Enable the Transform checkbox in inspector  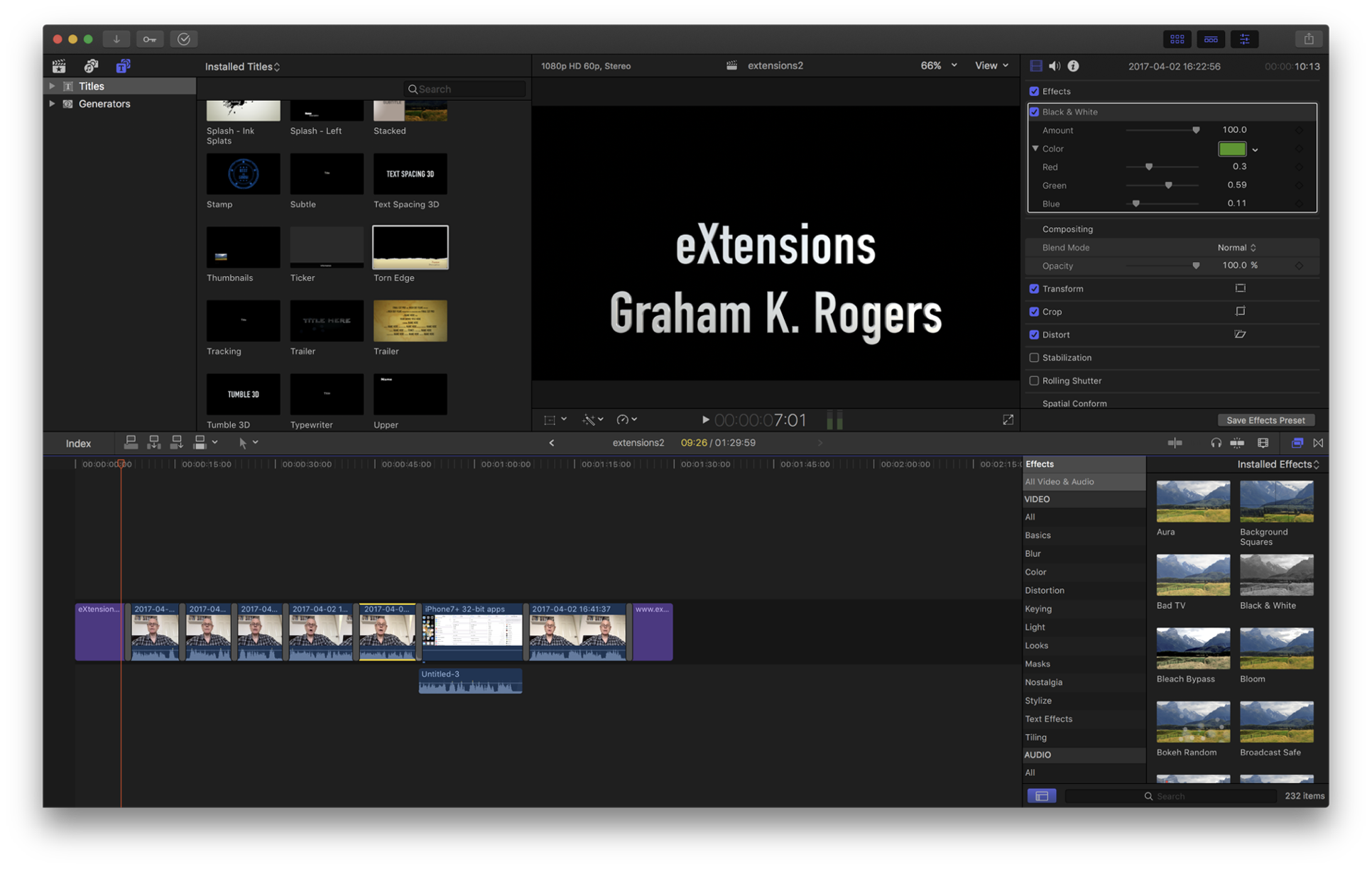point(1035,288)
